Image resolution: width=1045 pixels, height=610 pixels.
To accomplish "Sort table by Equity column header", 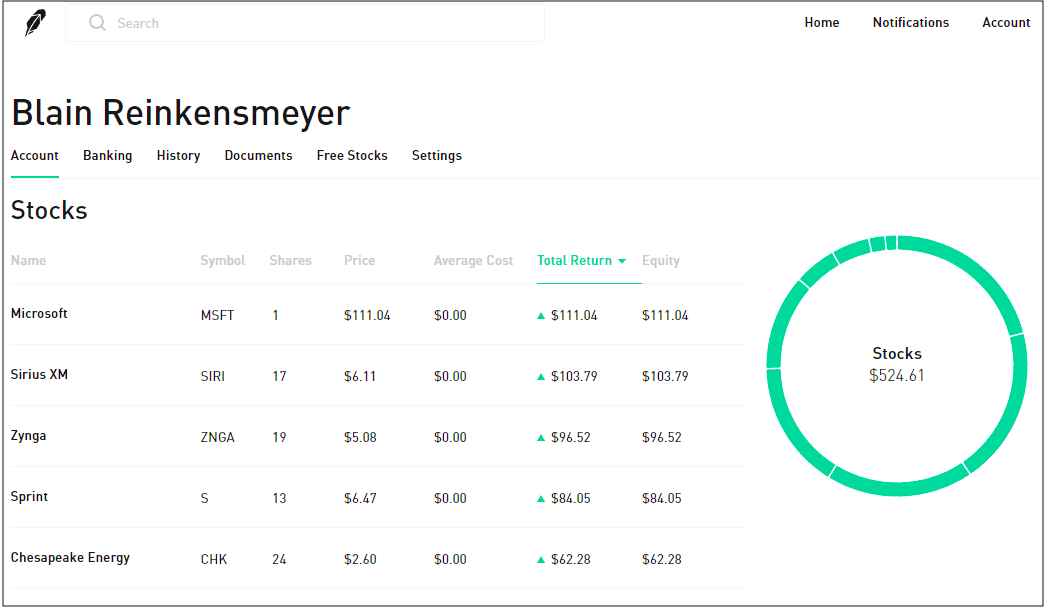I will (660, 261).
